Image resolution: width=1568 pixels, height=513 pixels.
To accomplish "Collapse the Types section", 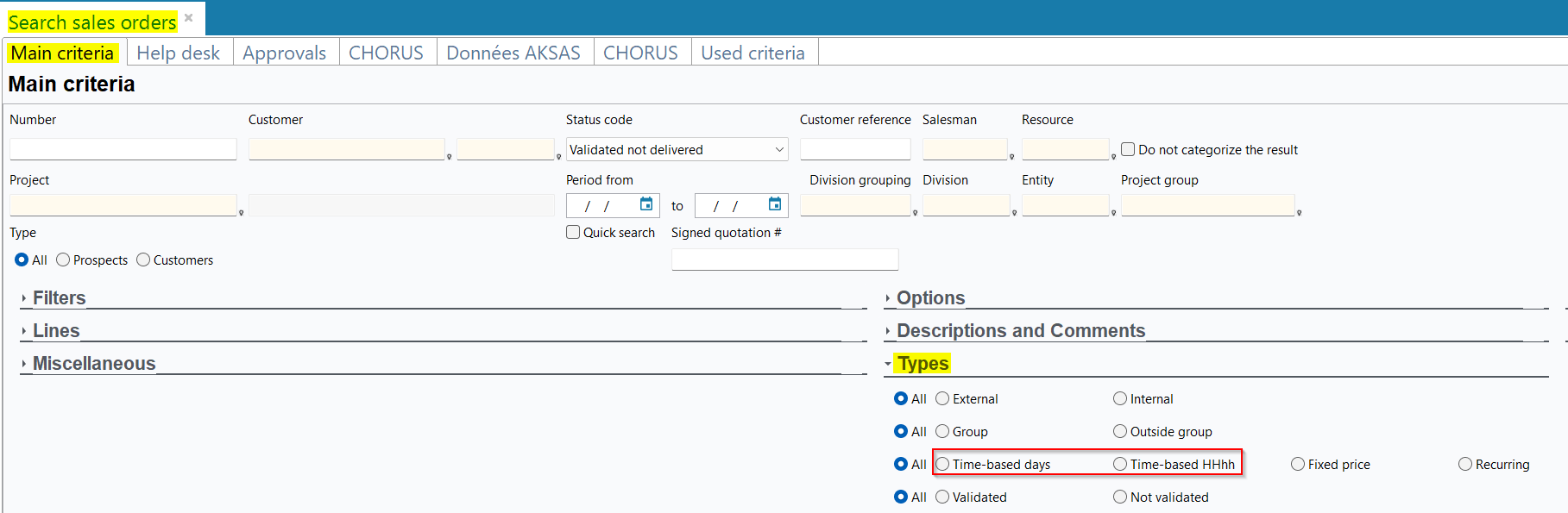I will 922,364.
